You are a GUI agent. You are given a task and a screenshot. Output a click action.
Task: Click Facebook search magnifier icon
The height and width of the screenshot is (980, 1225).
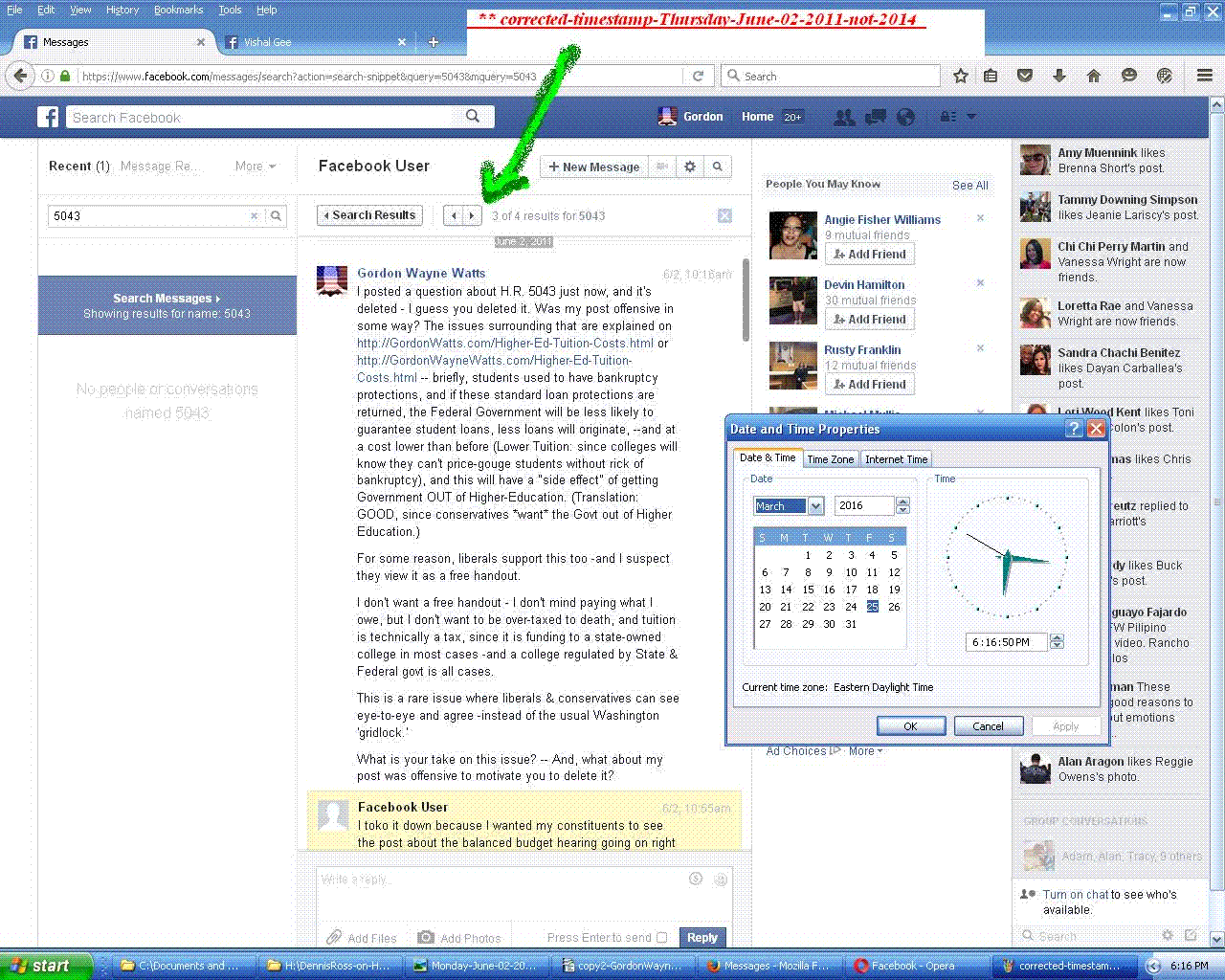tap(473, 116)
